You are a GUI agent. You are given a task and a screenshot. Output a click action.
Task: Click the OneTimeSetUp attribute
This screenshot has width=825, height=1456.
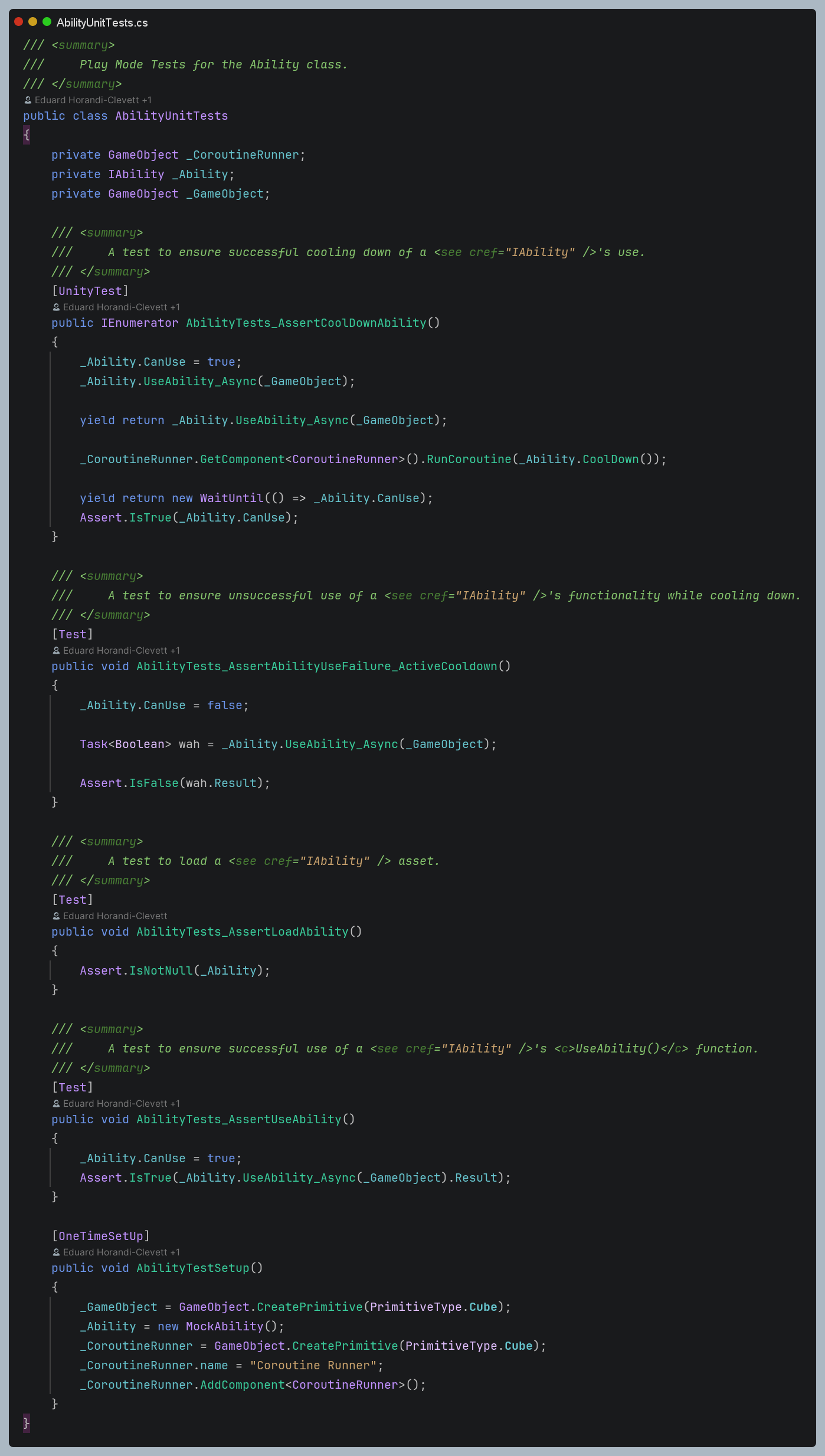(x=100, y=1237)
